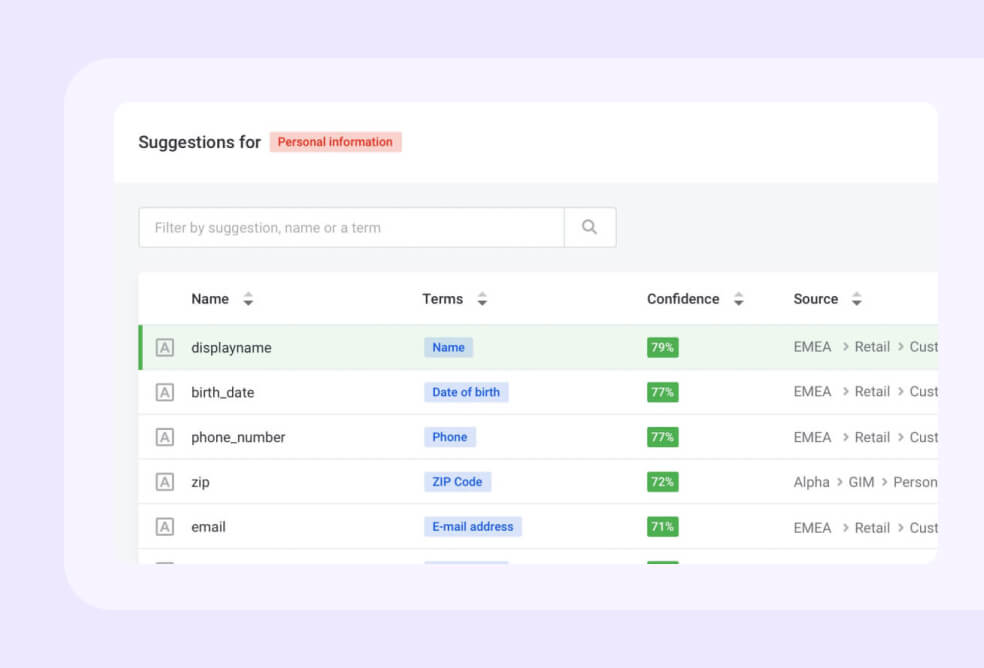This screenshot has width=984, height=668.
Task: Click the attribute icon beside zip
Action: [x=165, y=482]
